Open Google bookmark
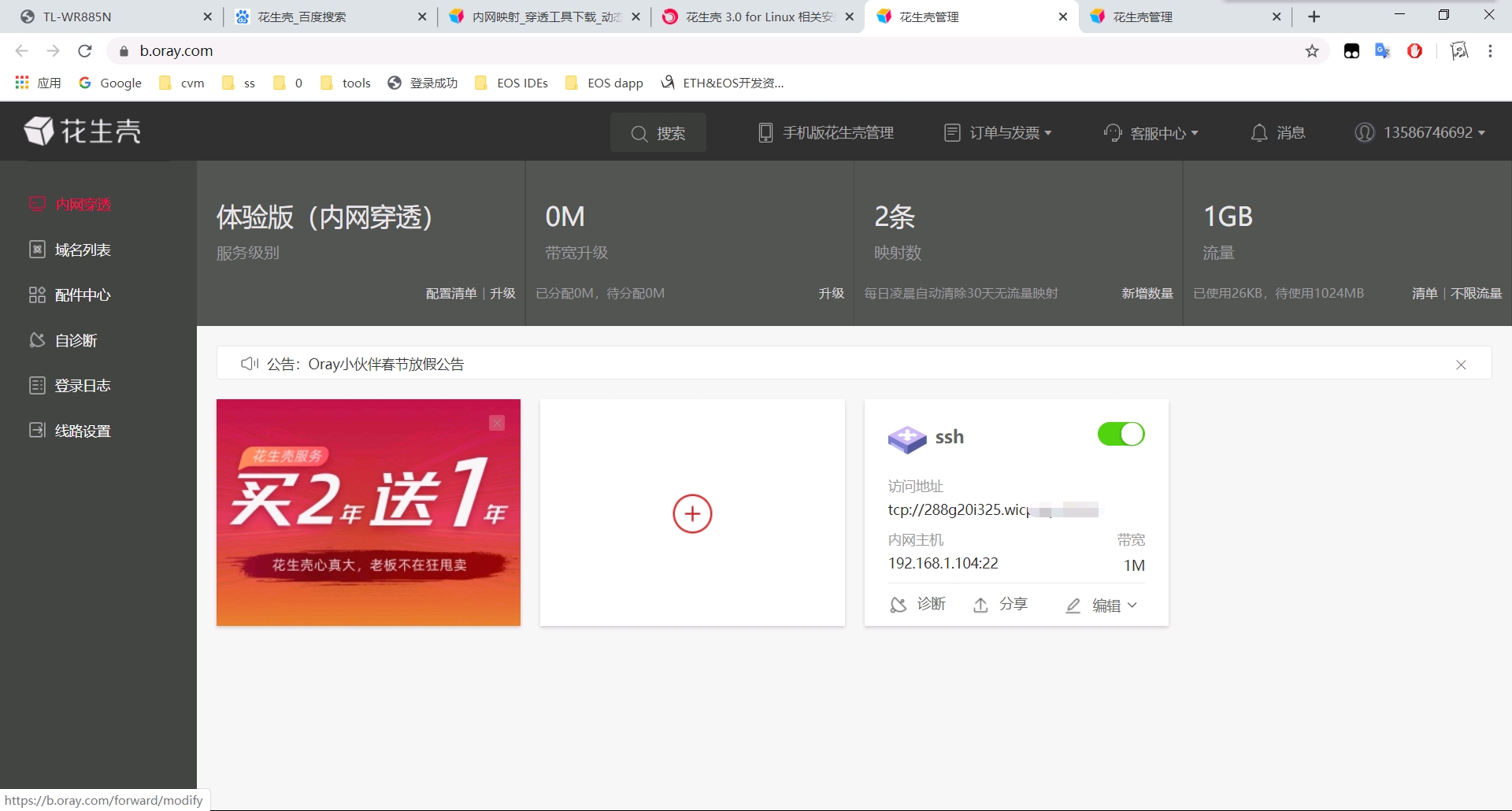Image resolution: width=1512 pixels, height=811 pixels. coord(110,83)
